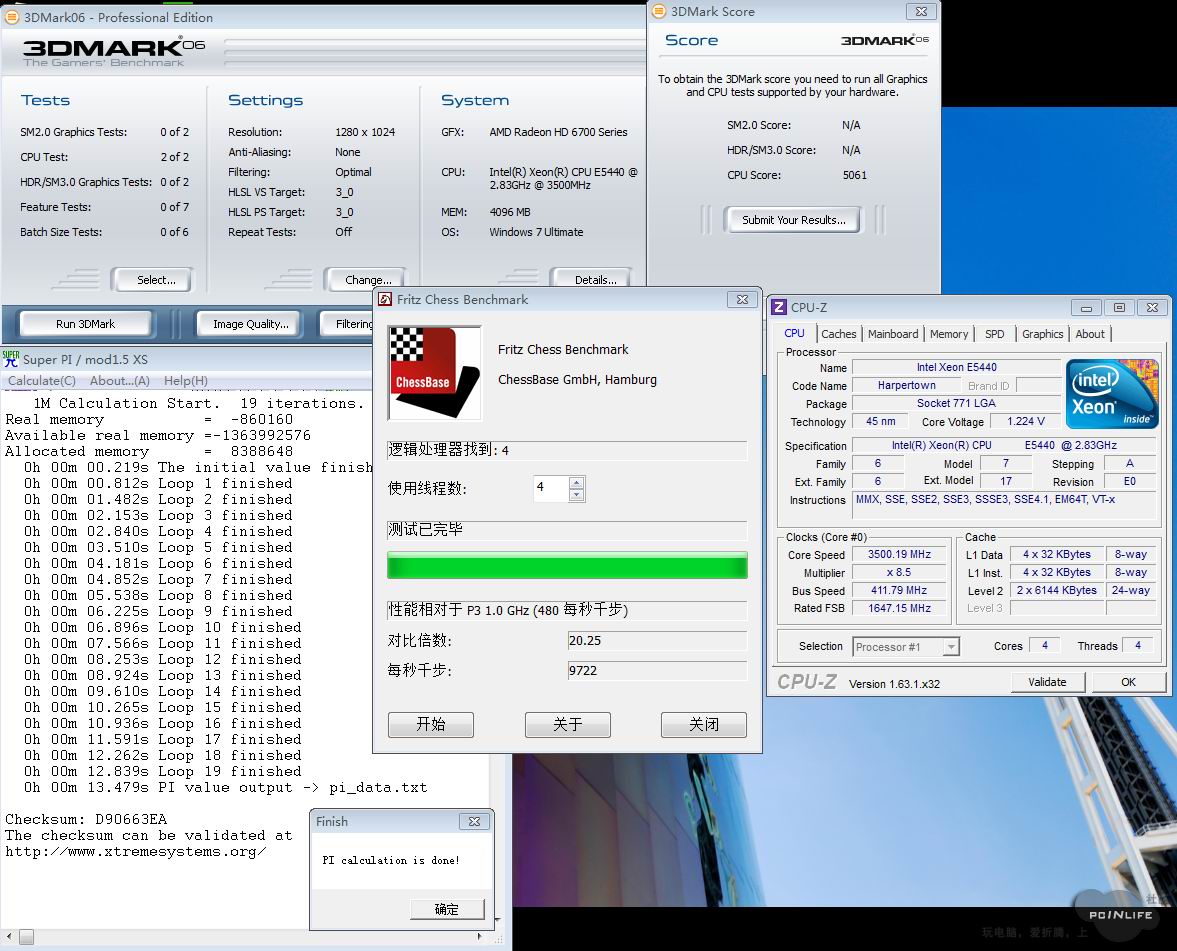Click the Rated FSB value 1647.15 MHz
The image size is (1177, 951).
coord(899,609)
